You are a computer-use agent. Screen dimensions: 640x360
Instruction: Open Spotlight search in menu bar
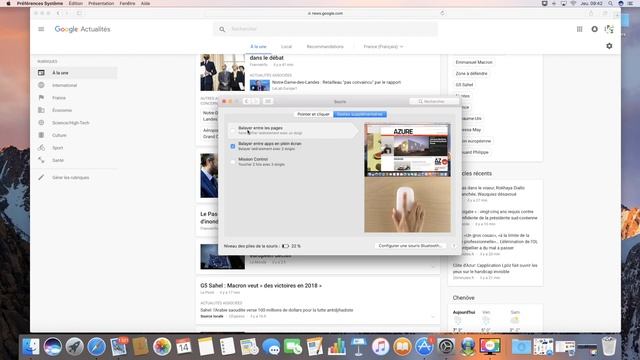click(610, 3)
